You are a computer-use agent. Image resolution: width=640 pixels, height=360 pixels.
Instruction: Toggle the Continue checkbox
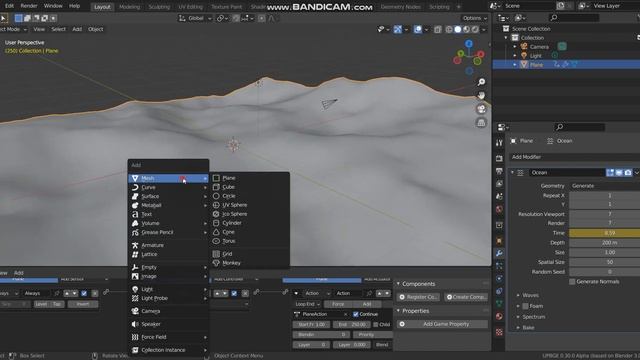[x=356, y=314]
